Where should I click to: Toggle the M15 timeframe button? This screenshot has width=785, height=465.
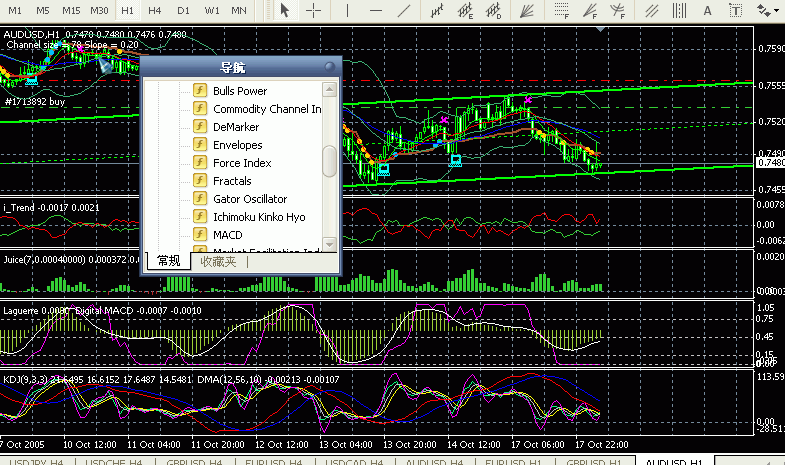(71, 10)
